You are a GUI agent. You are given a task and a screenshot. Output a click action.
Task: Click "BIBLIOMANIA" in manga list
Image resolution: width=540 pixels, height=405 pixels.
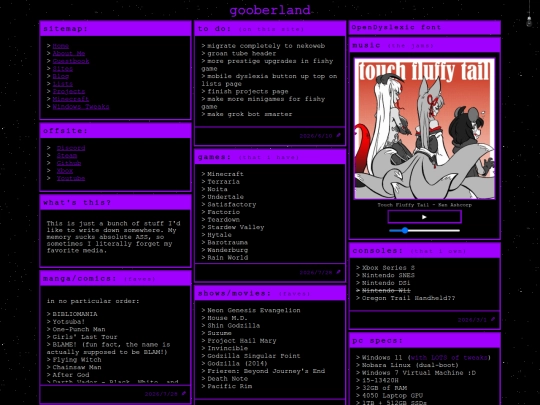(x=75, y=314)
